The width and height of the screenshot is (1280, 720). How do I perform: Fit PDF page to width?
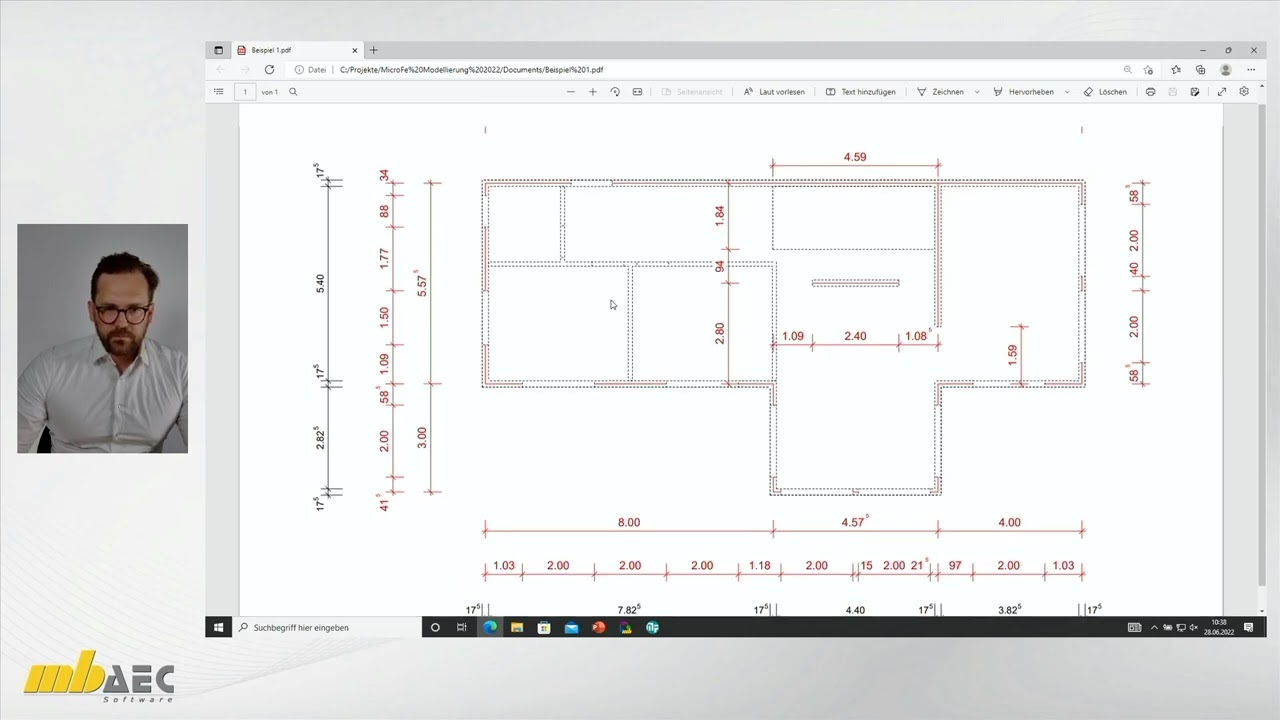(637, 91)
